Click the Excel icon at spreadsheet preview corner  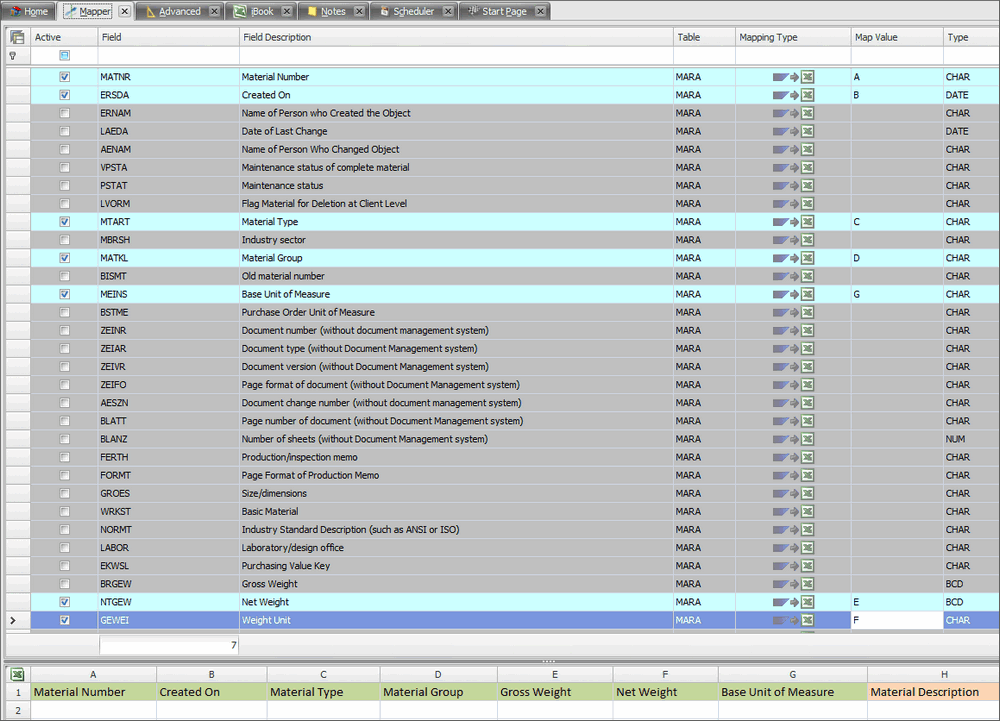tap(16, 674)
